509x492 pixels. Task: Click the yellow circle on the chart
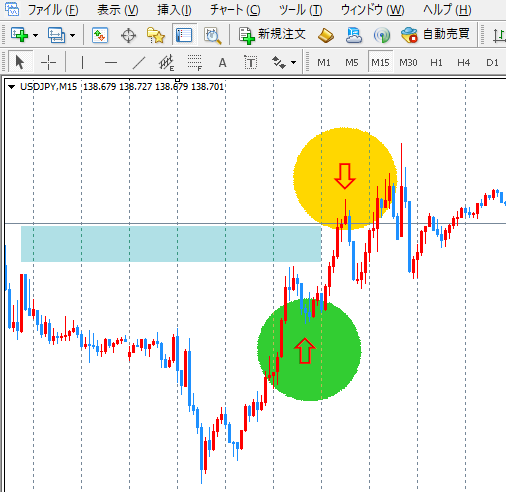(x=345, y=178)
